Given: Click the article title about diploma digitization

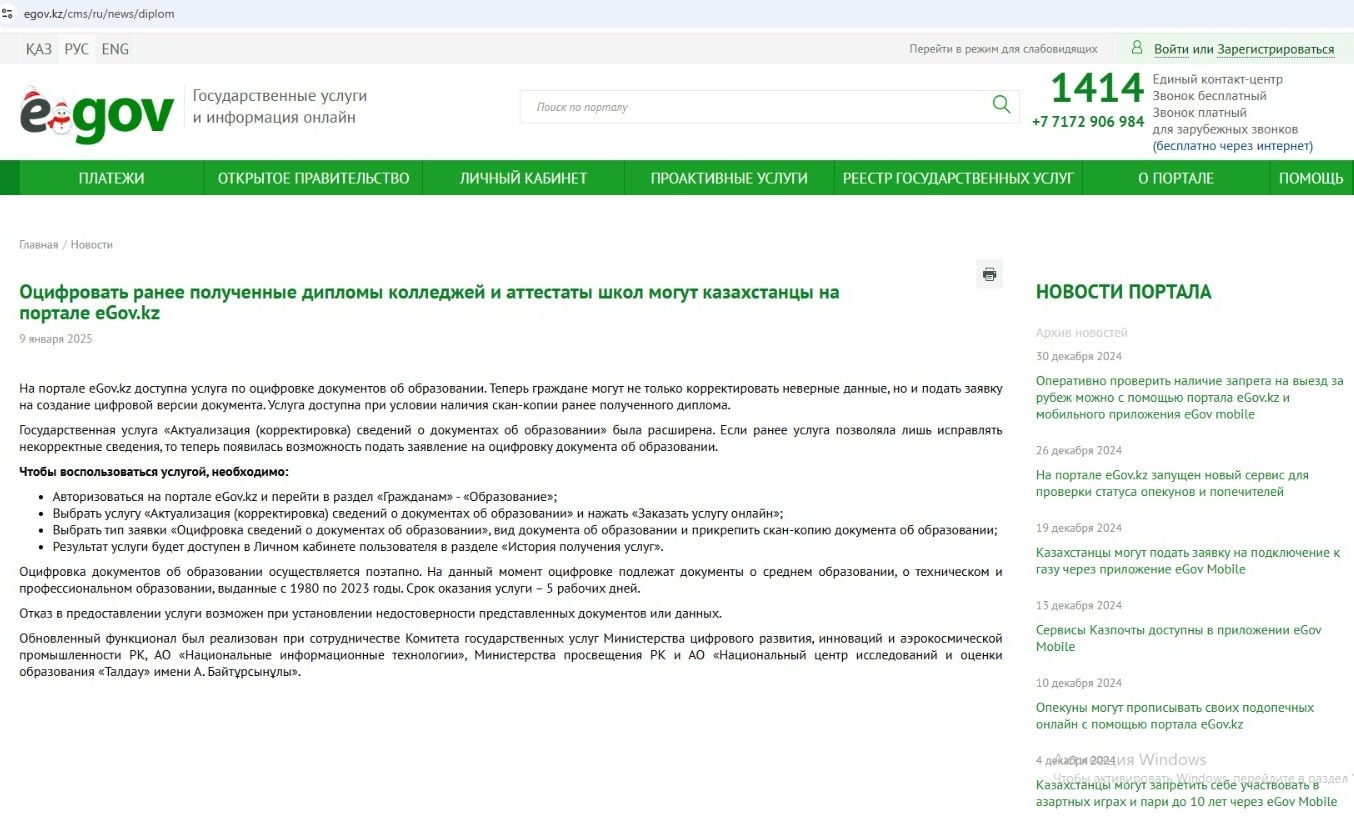Looking at the screenshot, I should (429, 302).
